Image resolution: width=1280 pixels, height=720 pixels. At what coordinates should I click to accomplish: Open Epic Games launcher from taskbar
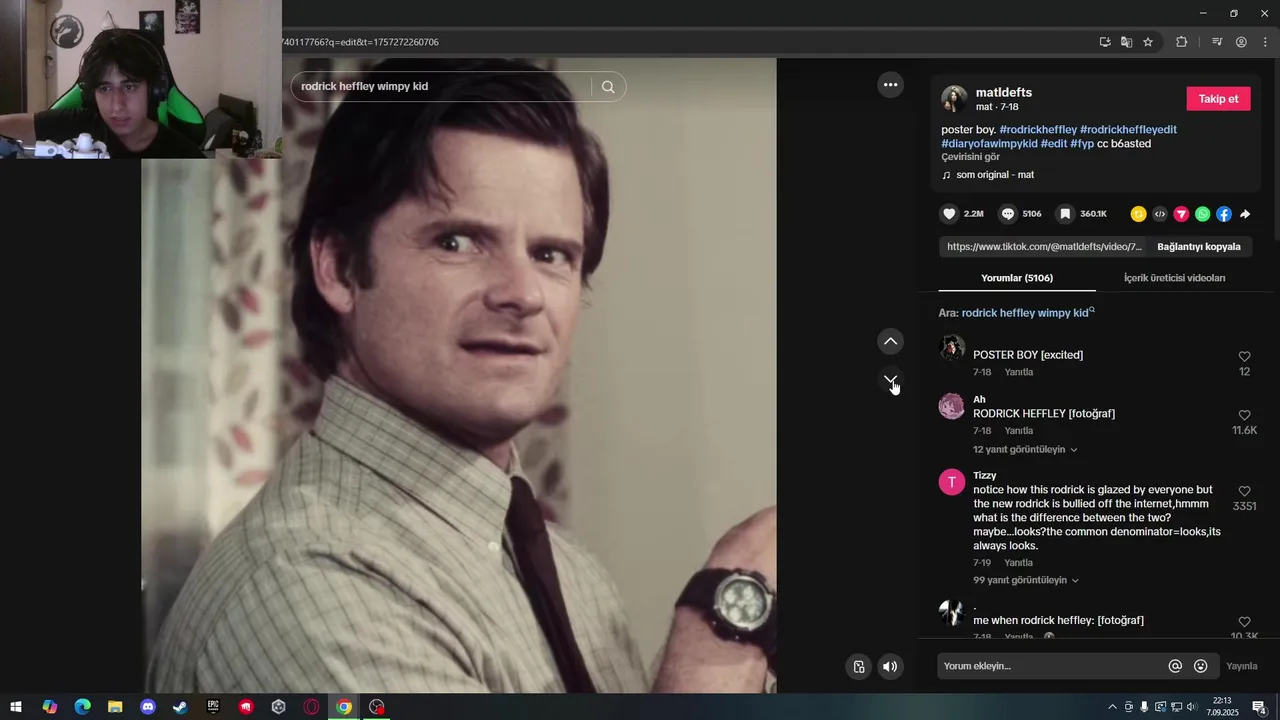pyautogui.click(x=213, y=707)
